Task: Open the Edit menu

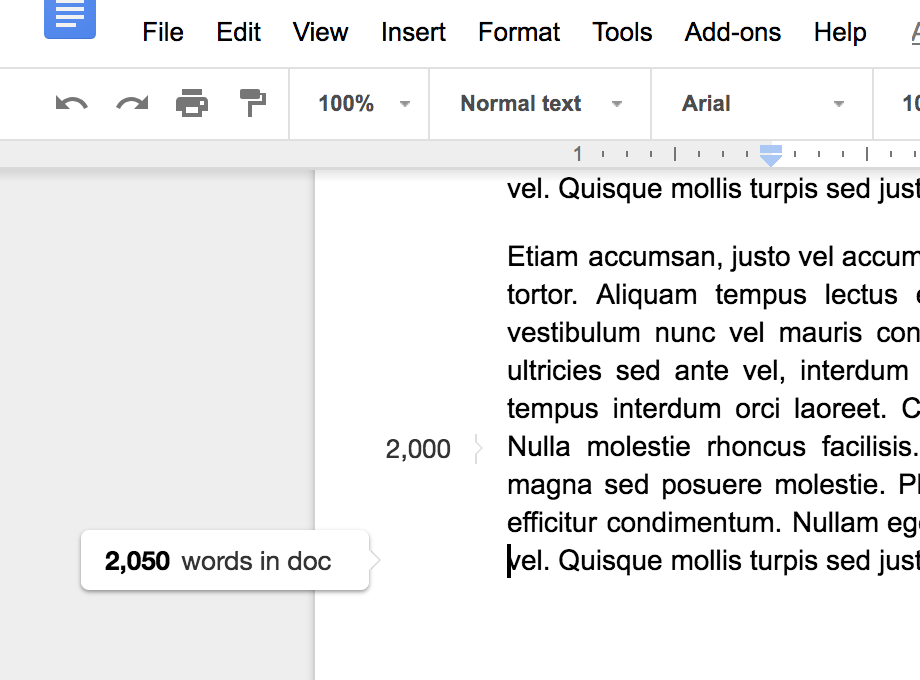Action: pos(238,32)
